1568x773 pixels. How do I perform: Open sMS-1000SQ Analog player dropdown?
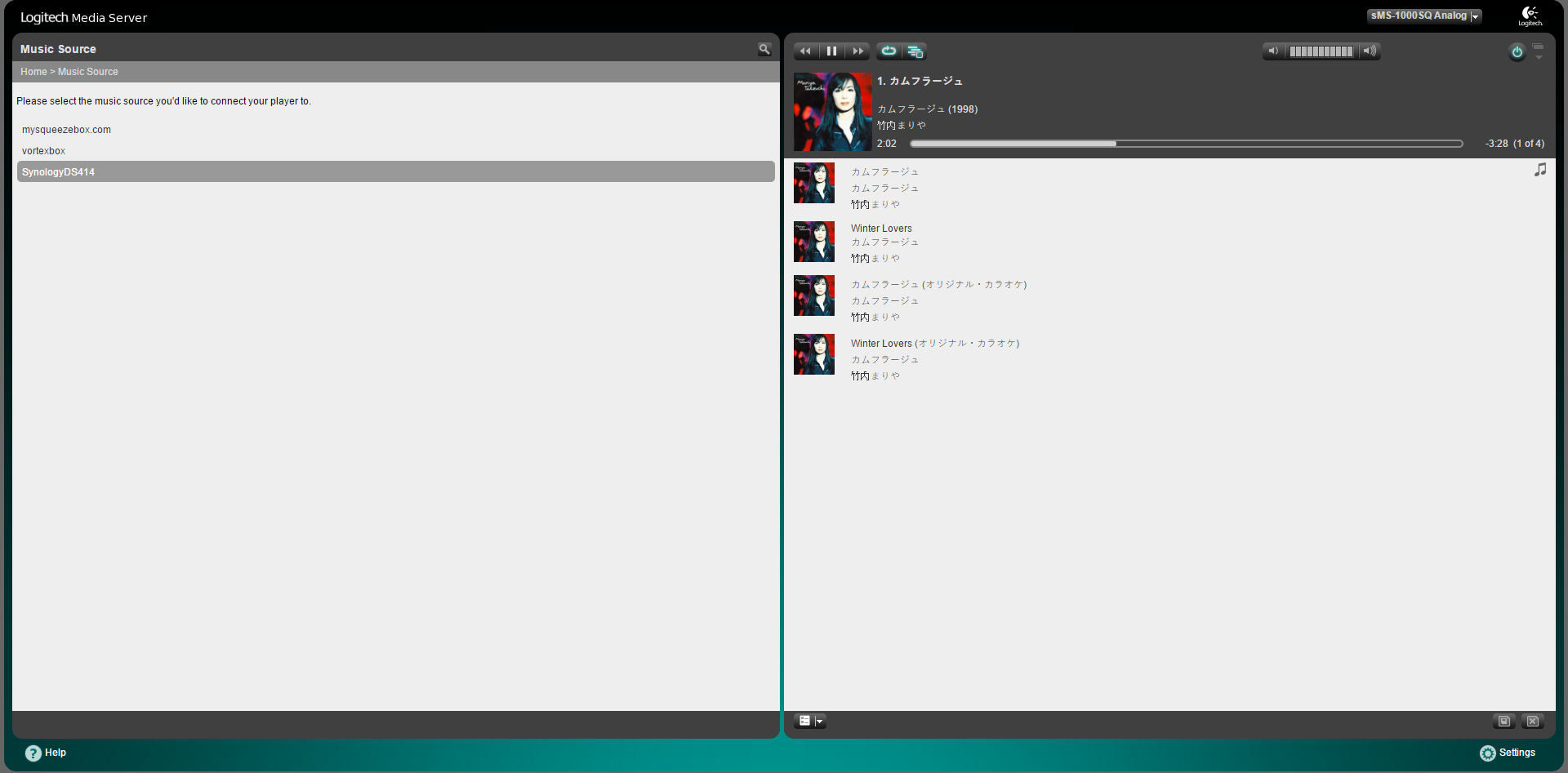1424,16
